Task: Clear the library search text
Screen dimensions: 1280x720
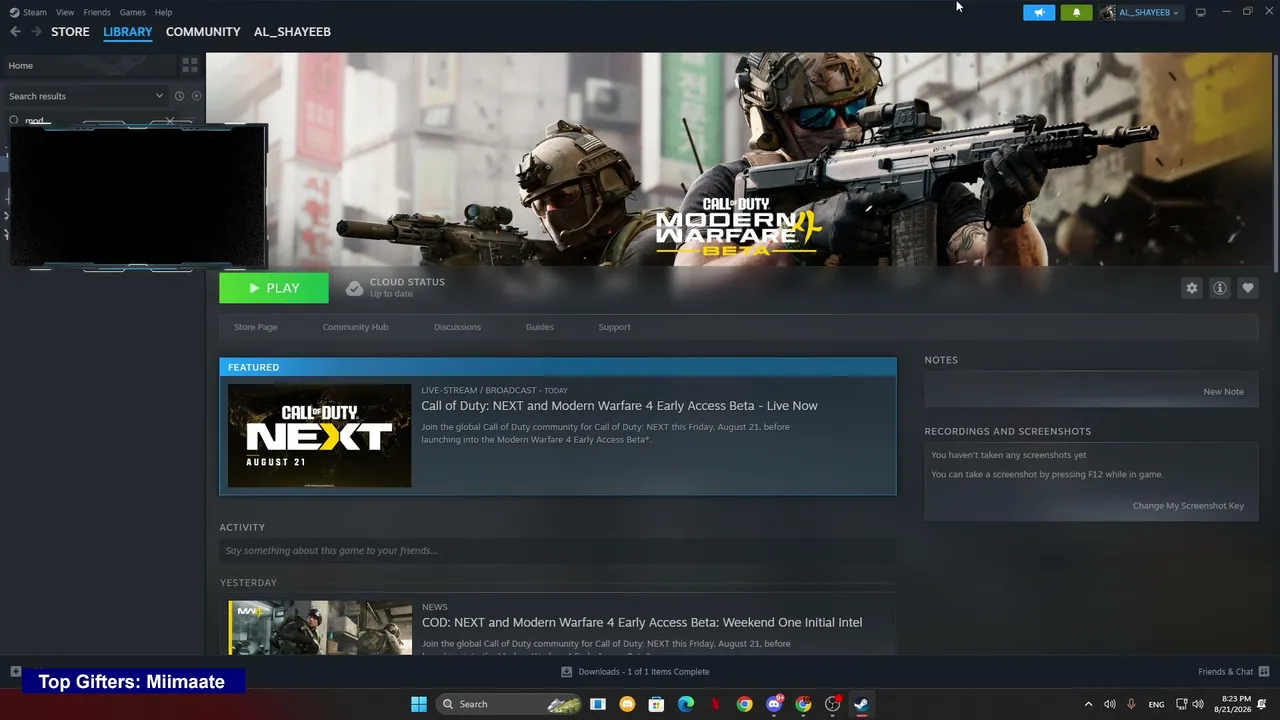Action: 170,121
